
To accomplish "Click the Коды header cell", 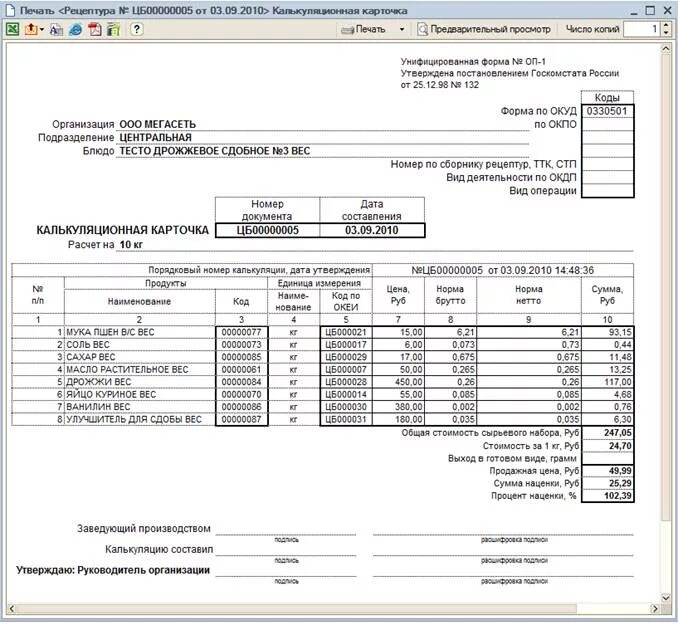I will (x=607, y=98).
